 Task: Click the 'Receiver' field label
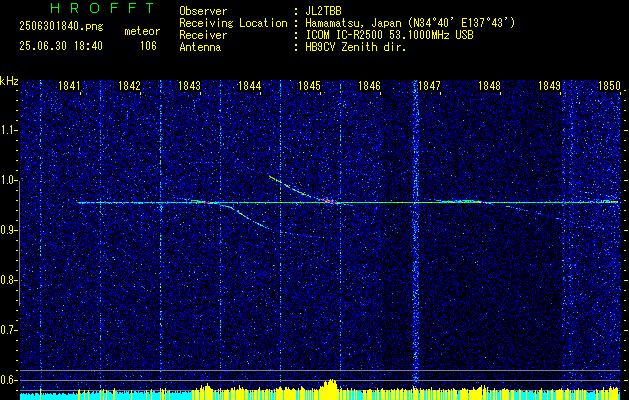(x=203, y=35)
